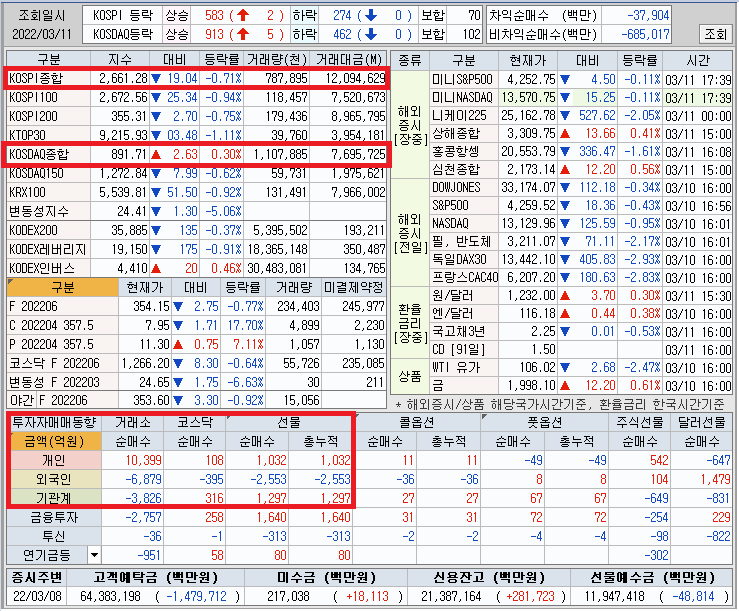Click the 필, 반도체 row label
Viewport: 739px width, 611px height.
tap(461, 242)
